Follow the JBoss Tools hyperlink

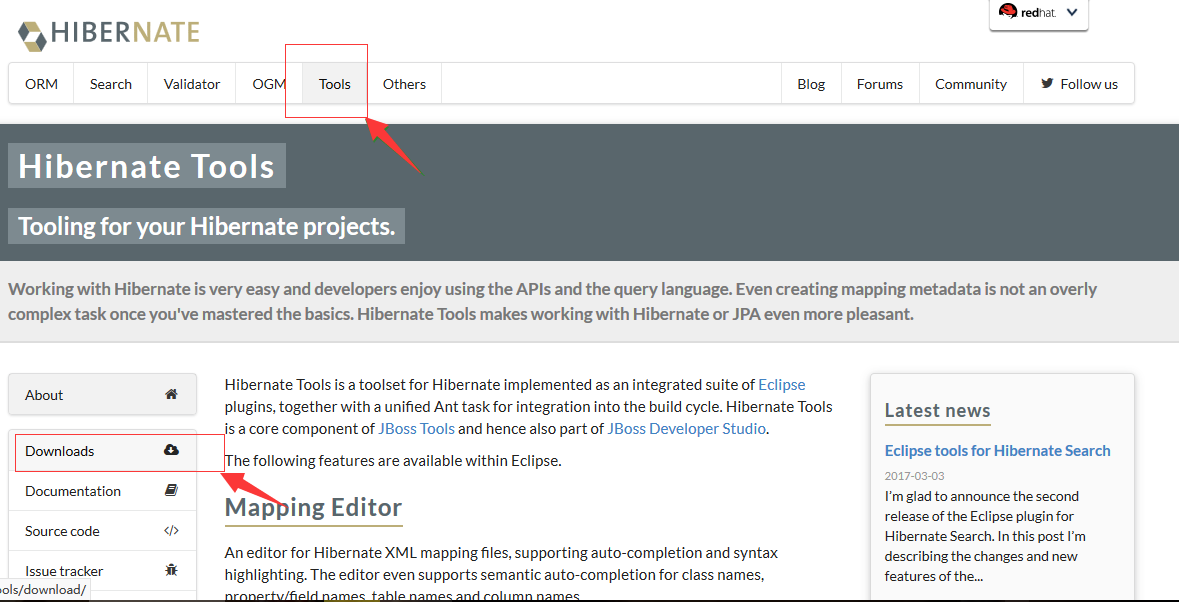pos(417,429)
